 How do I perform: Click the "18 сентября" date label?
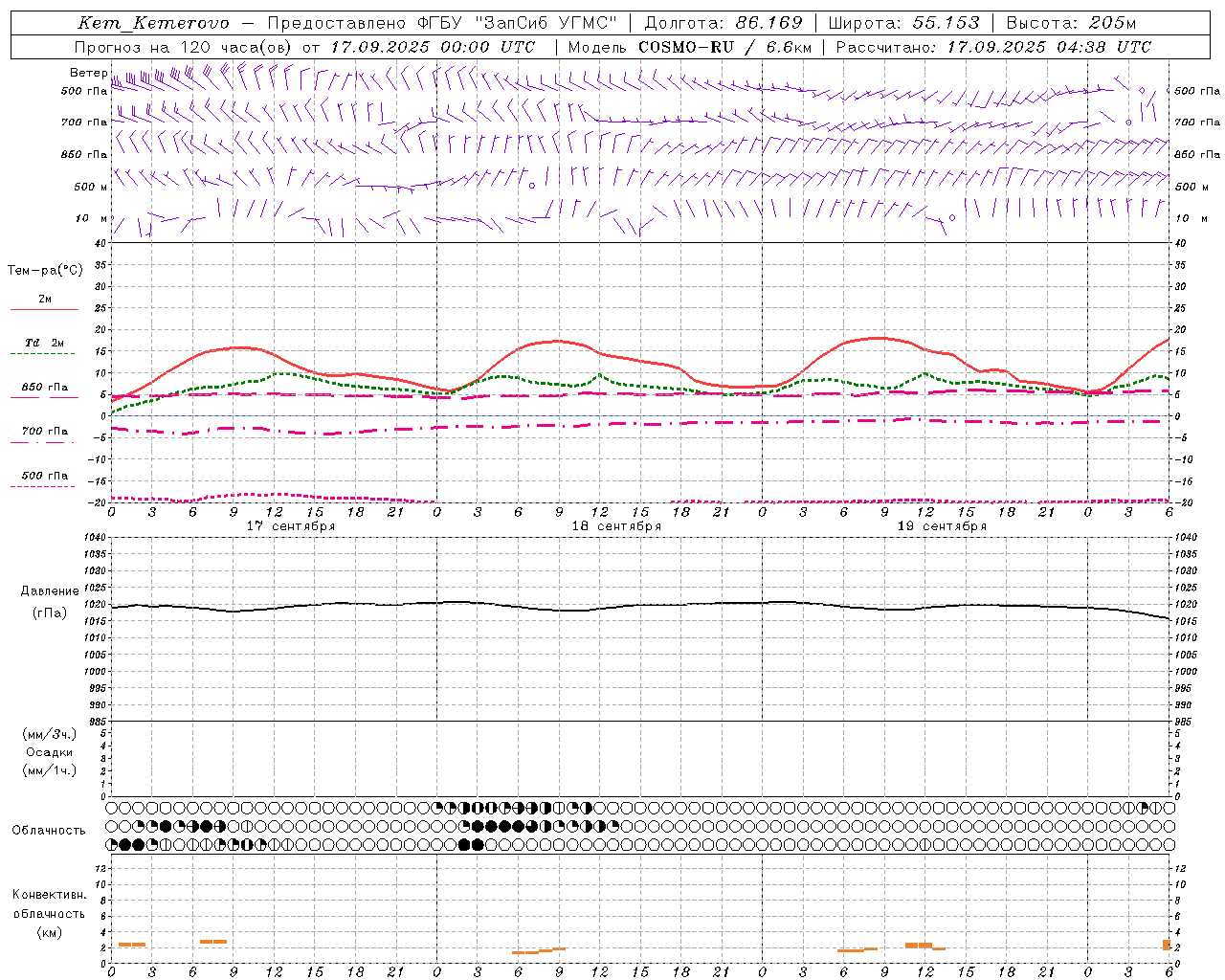pyautogui.click(x=616, y=526)
